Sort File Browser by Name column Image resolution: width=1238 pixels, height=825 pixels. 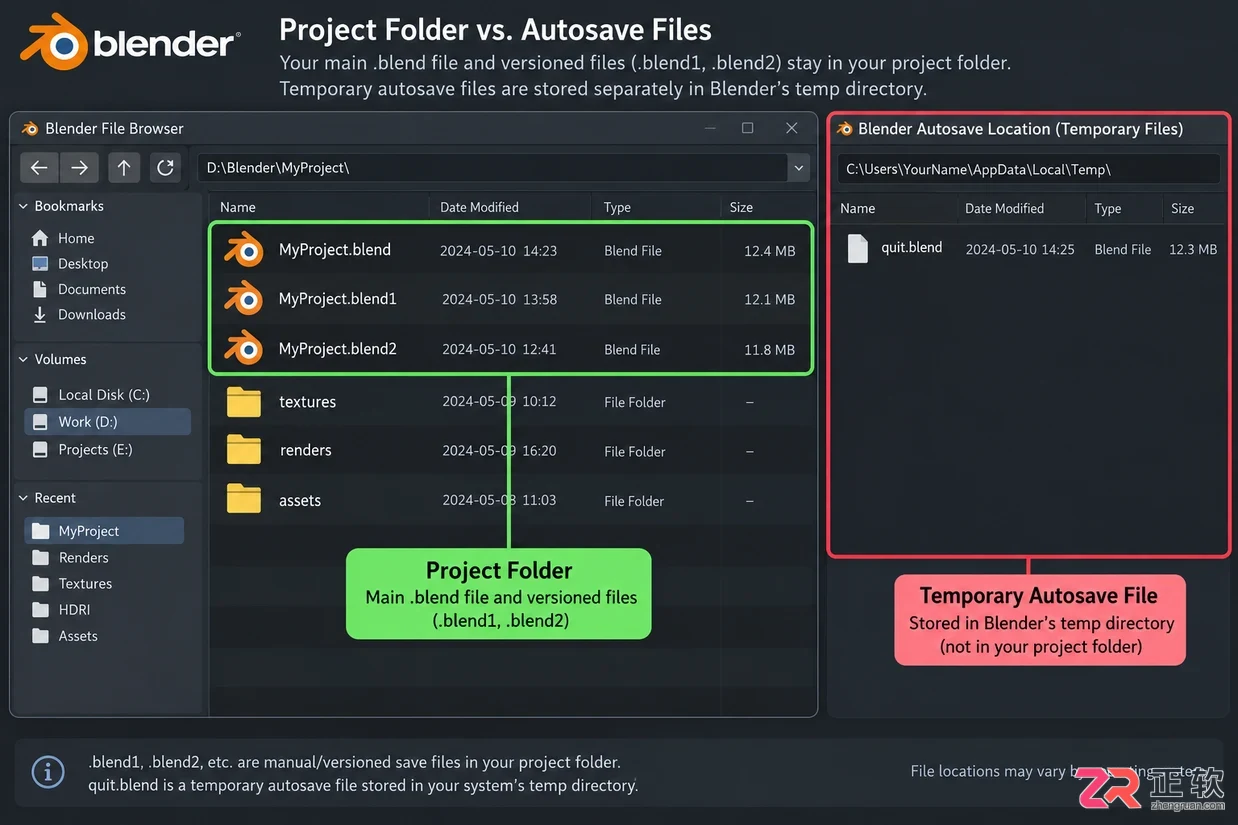pyautogui.click(x=238, y=207)
